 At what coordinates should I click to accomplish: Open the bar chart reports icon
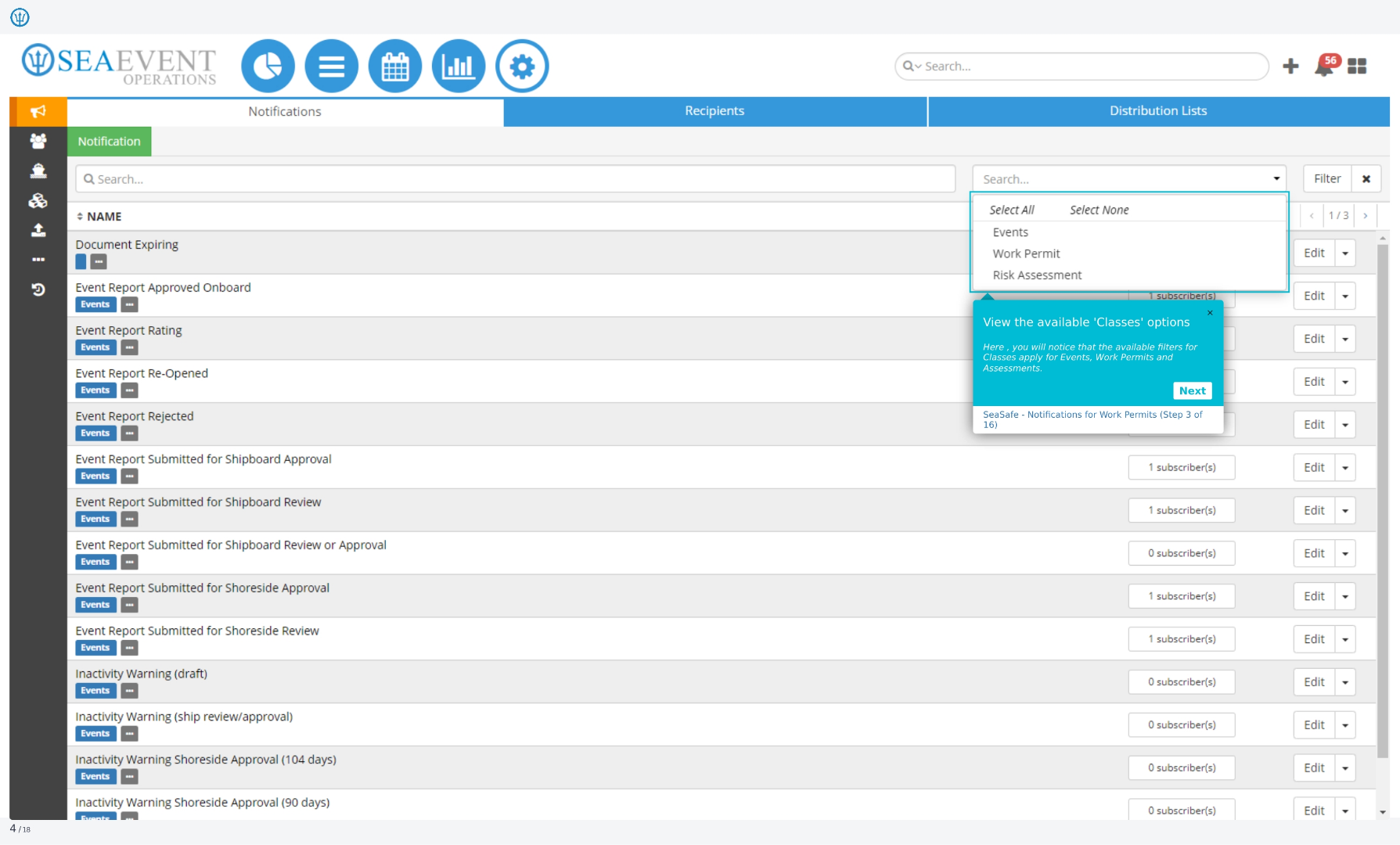(459, 67)
